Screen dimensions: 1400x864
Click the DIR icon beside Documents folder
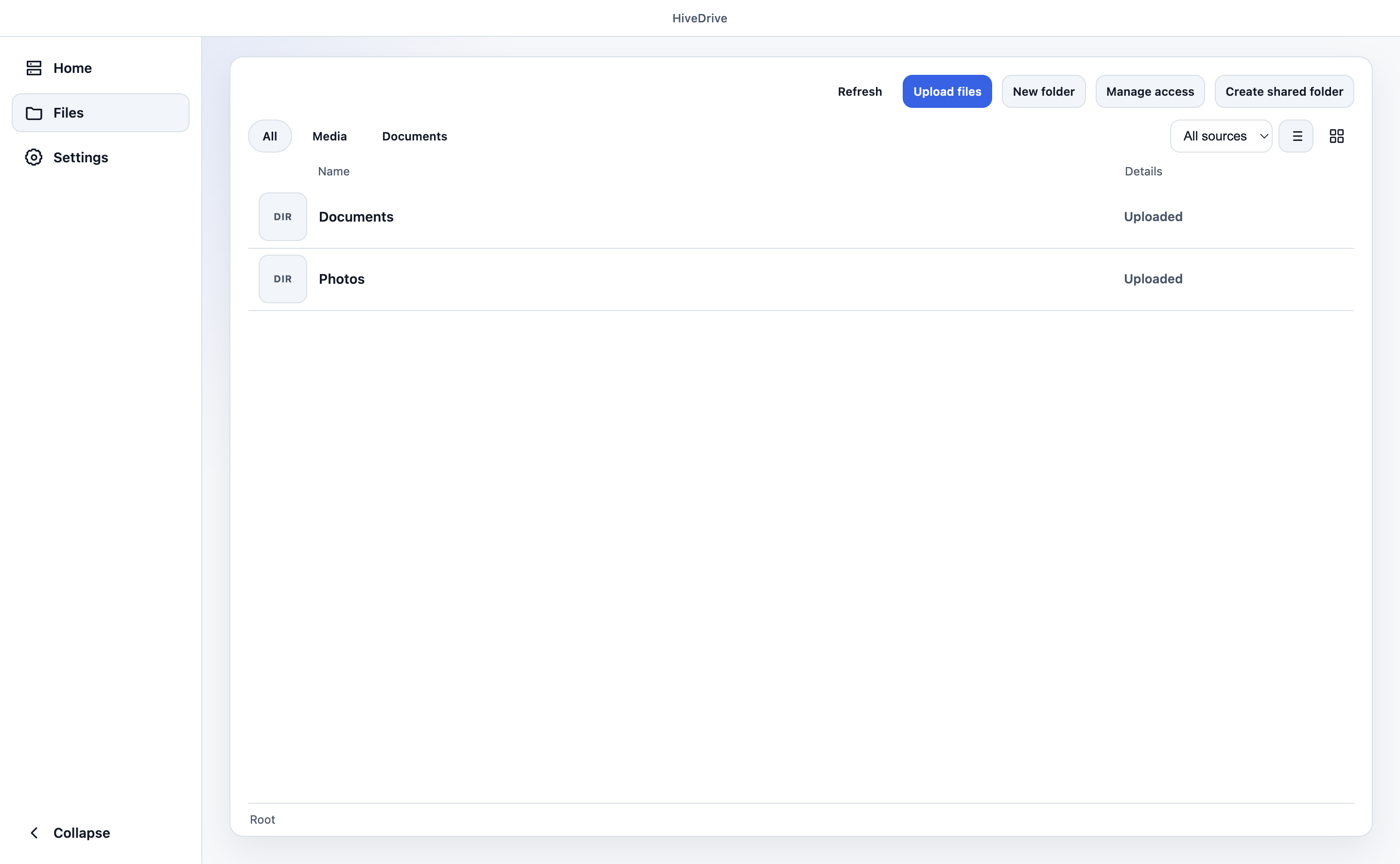click(x=282, y=217)
